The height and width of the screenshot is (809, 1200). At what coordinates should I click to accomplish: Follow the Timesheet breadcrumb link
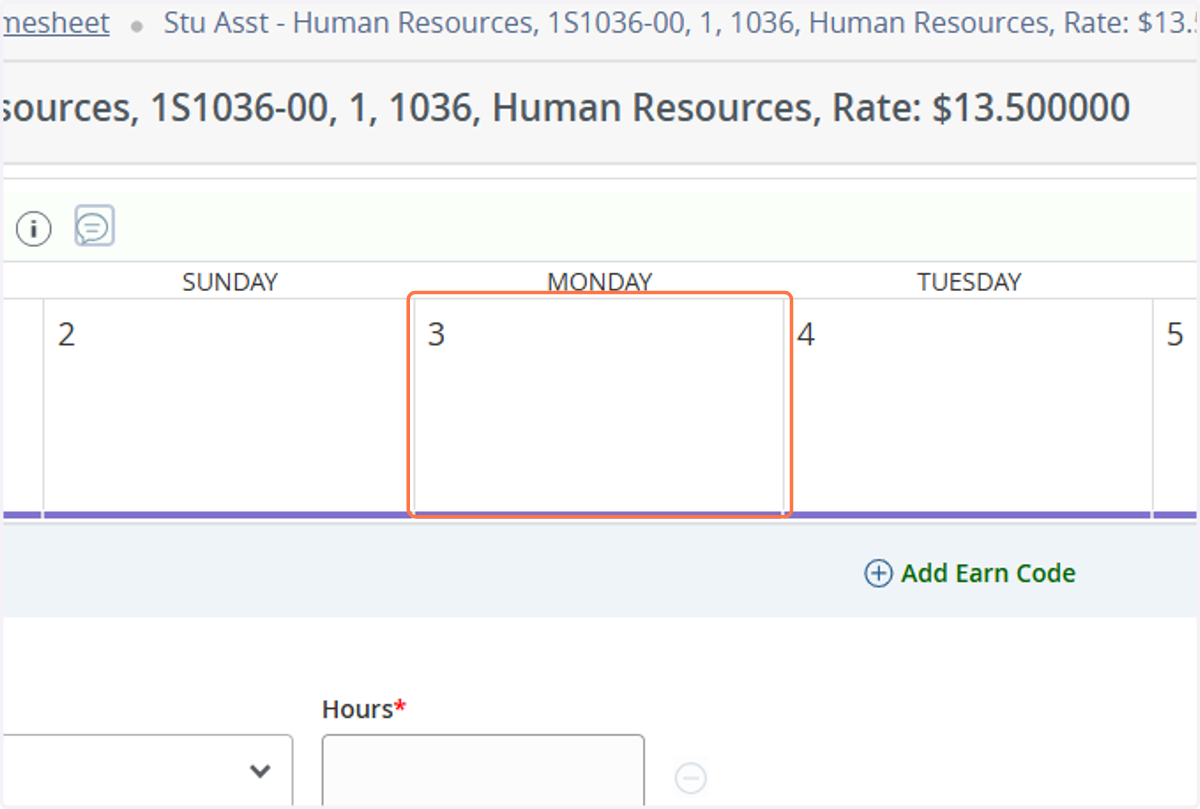tap(55, 23)
